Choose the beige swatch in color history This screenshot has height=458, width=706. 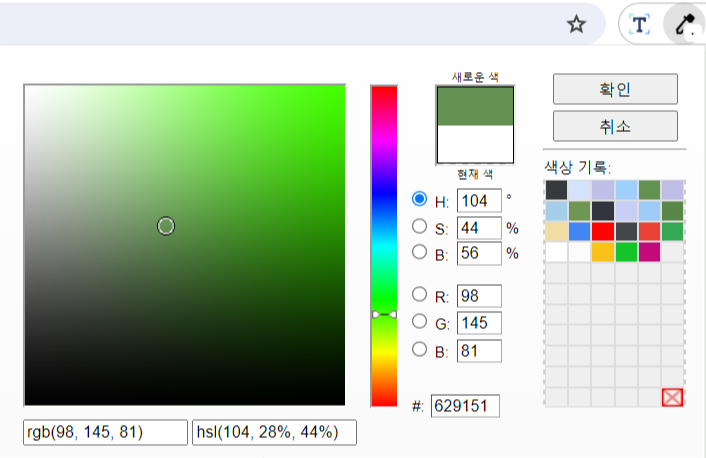coord(556,231)
